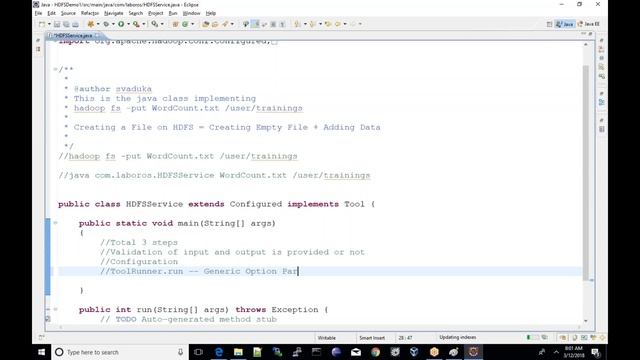
Task: Open the Next Annotation dropdown arrow
Action: [305, 24]
